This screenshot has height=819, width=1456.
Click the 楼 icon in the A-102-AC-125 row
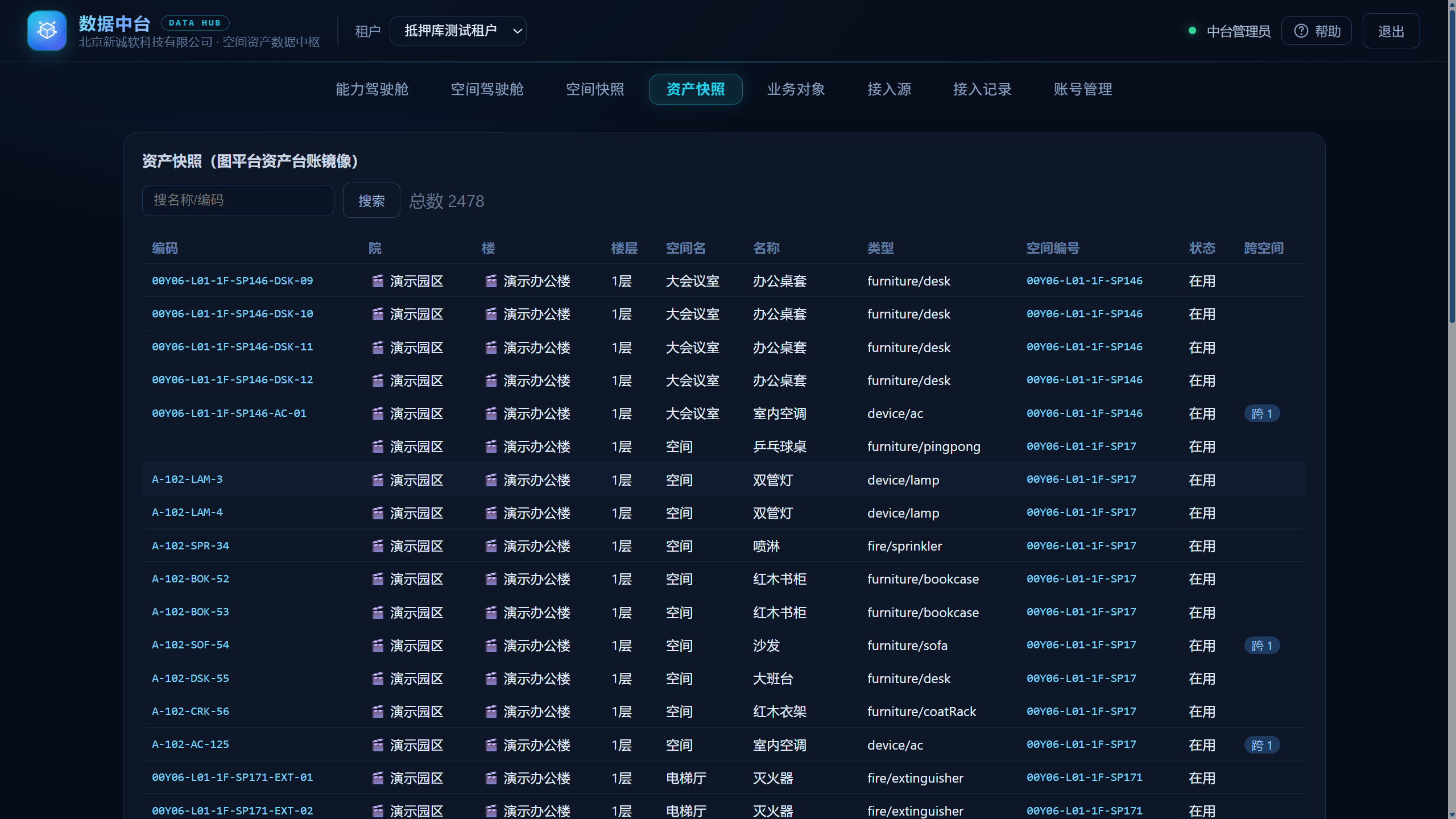(x=491, y=745)
